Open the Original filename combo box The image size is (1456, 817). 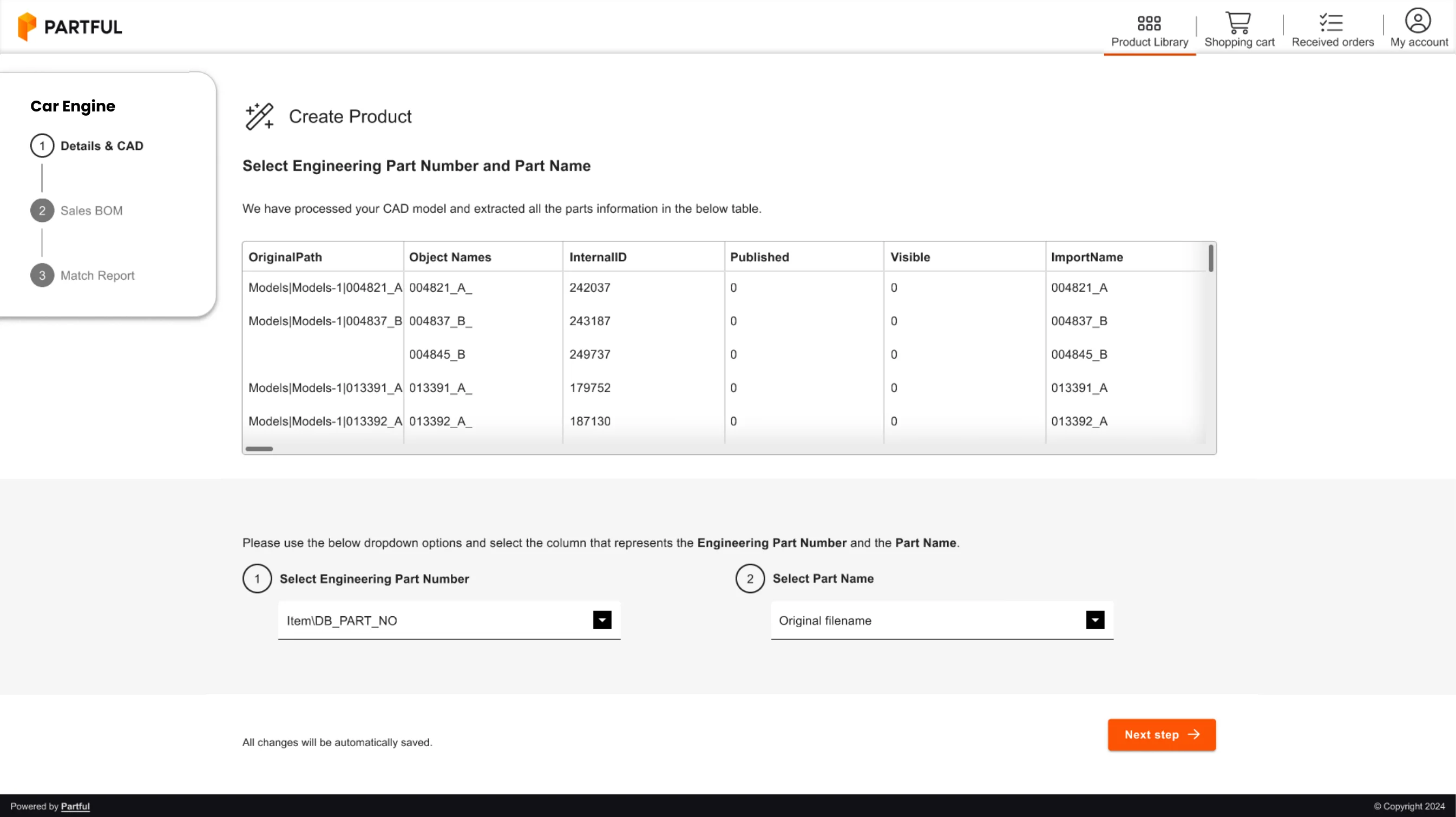point(942,621)
